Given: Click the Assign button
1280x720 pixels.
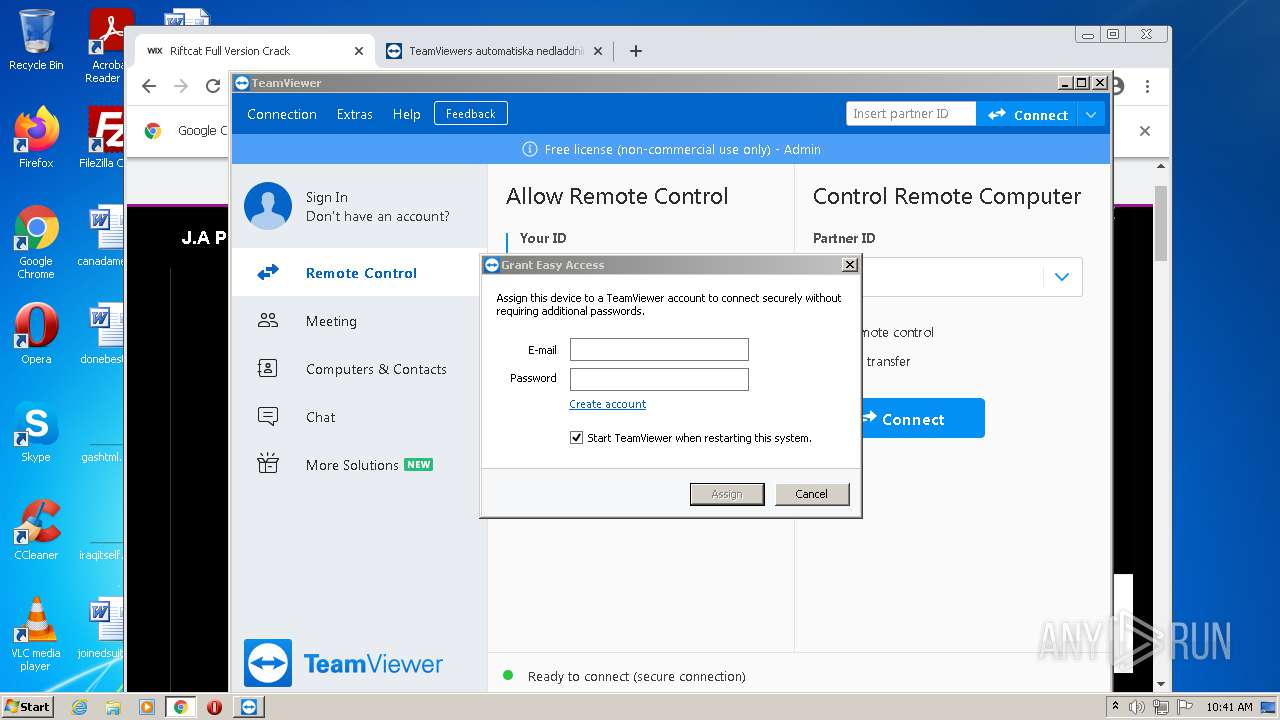Looking at the screenshot, I should [x=727, y=494].
